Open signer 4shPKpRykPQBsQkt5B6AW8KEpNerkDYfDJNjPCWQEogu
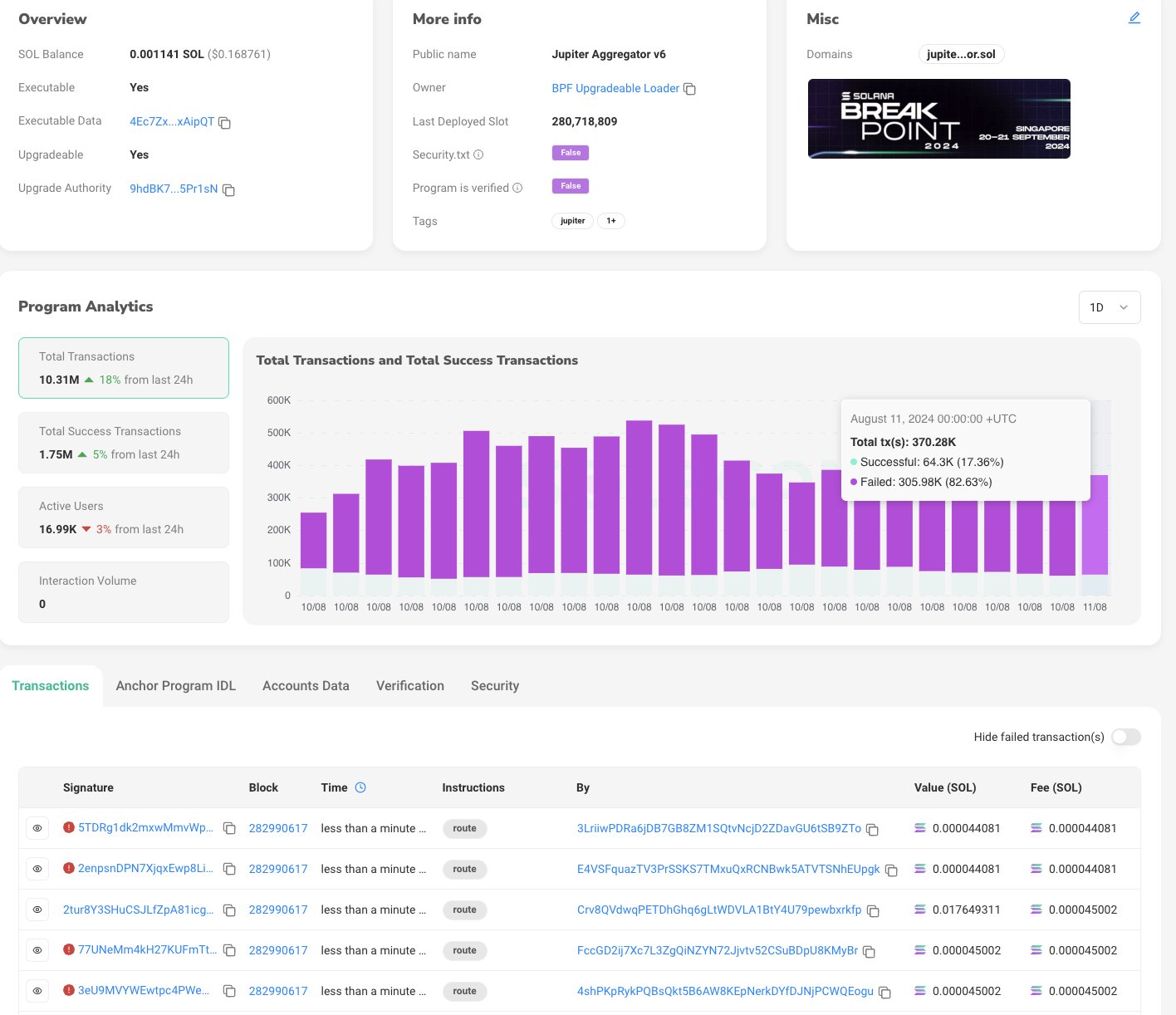Image resolution: width=1176 pixels, height=1015 pixels. [x=725, y=991]
